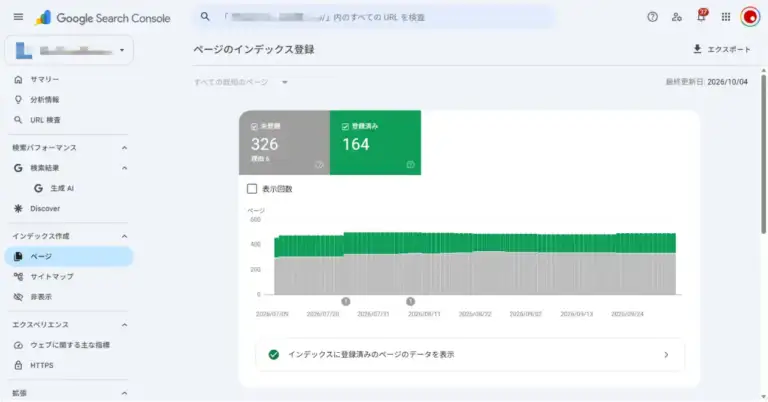Image resolution: width=768 pixels, height=402 pixels.
Task: Click the Discover asterisk icon
Action: [x=18, y=209]
